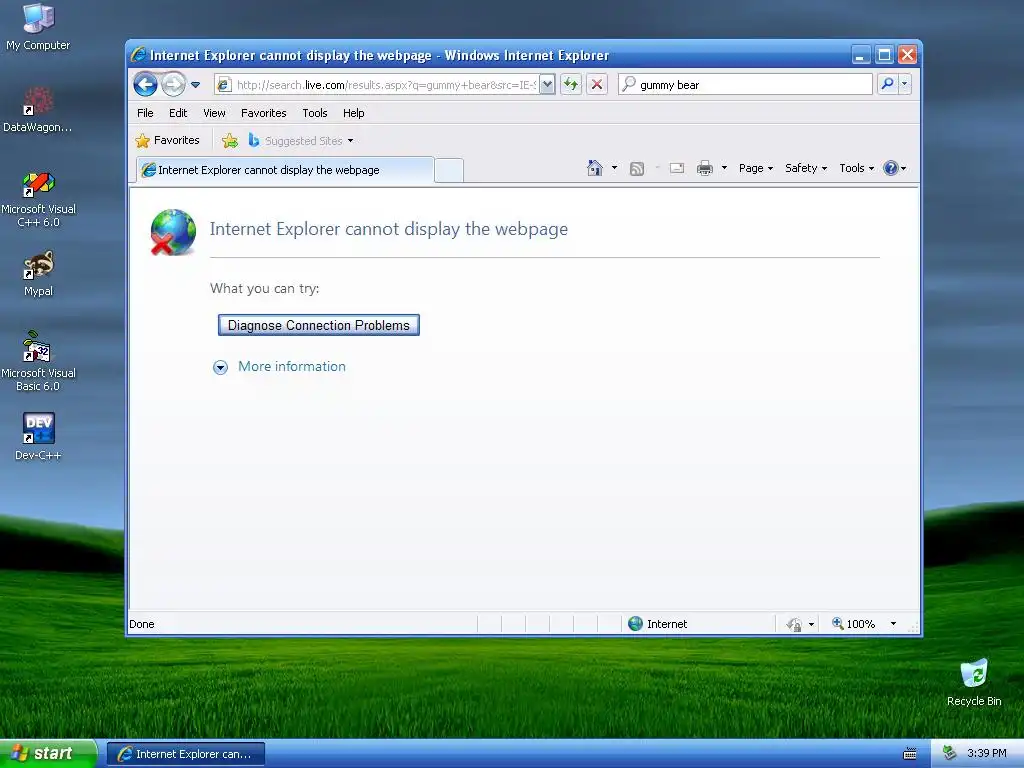The image size is (1024, 768).
Task: Select the My Computer desktop icon
Action: 38,27
